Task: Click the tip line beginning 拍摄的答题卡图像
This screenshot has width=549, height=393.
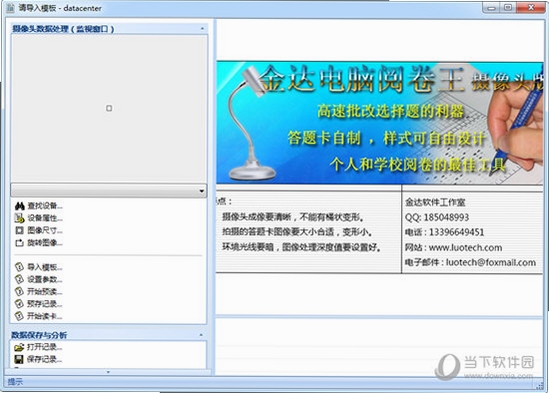Action: [297, 232]
